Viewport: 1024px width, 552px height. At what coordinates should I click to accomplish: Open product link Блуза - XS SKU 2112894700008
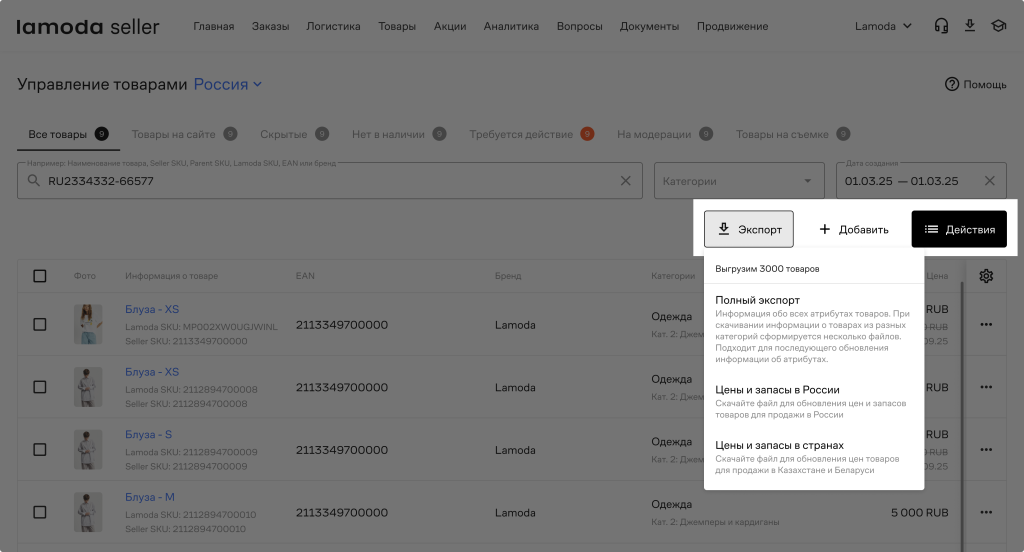[x=152, y=372]
